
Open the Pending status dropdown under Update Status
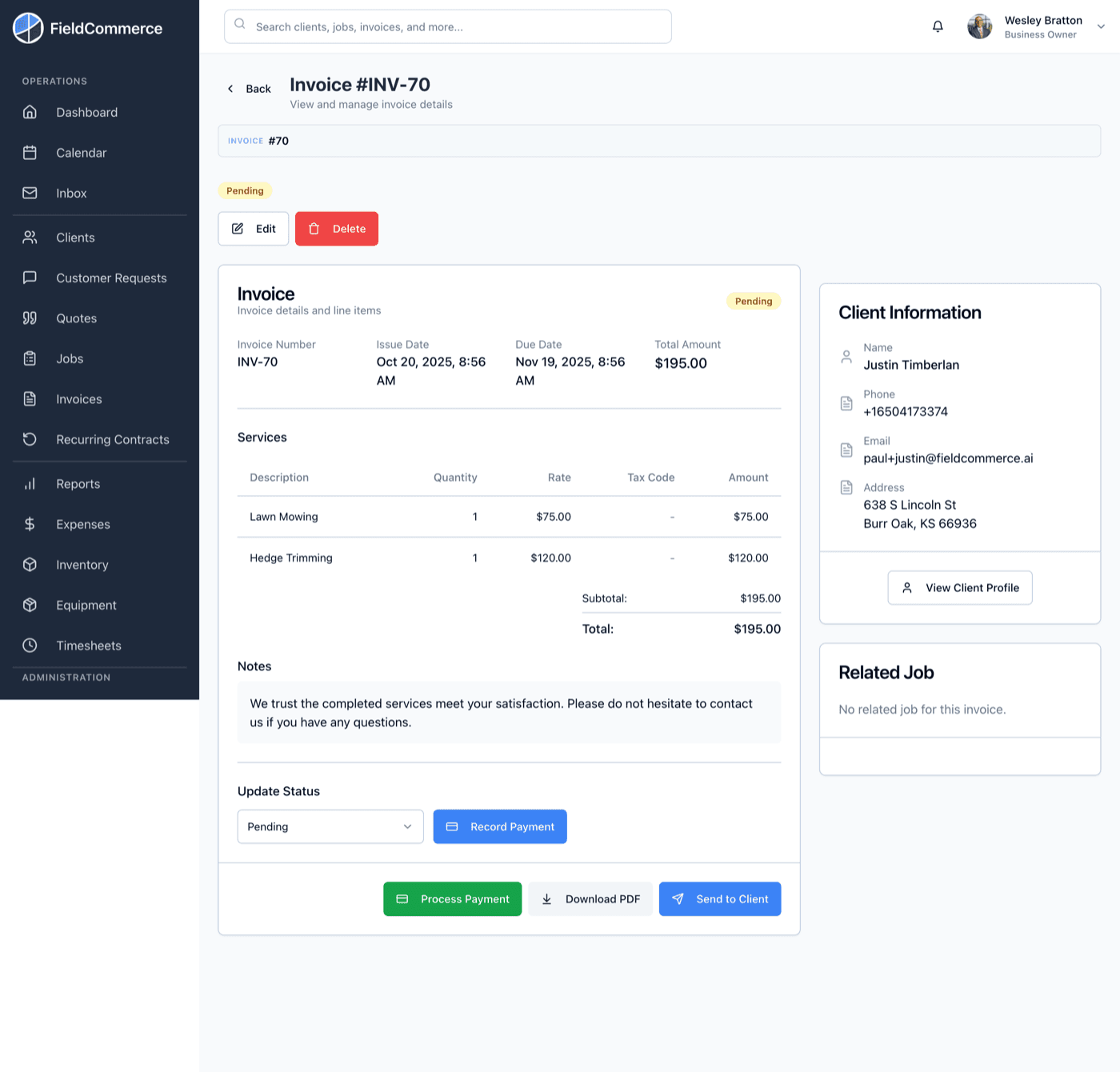(330, 826)
